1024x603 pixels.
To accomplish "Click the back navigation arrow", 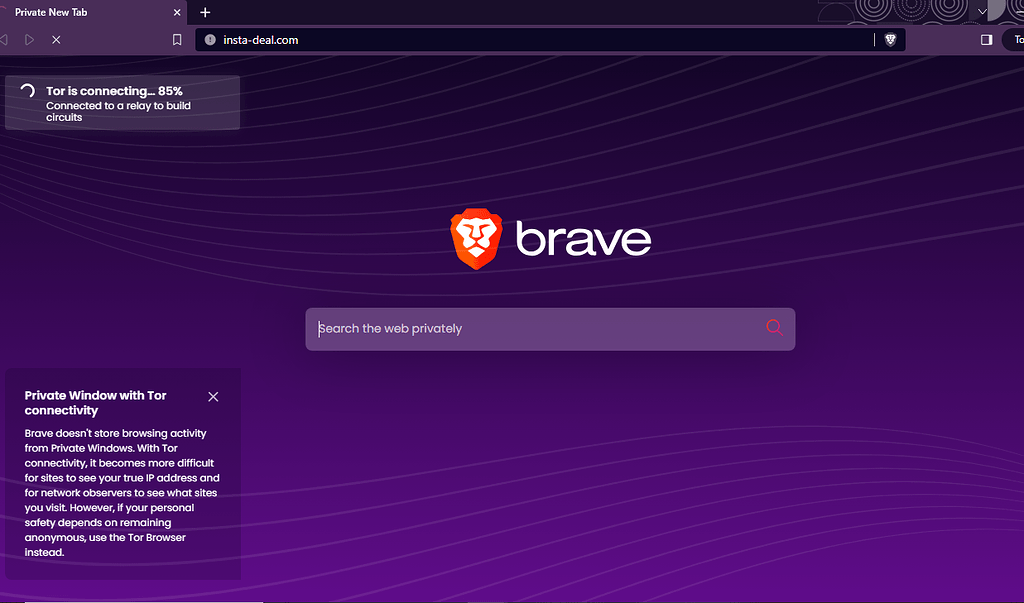I will [x=7, y=39].
